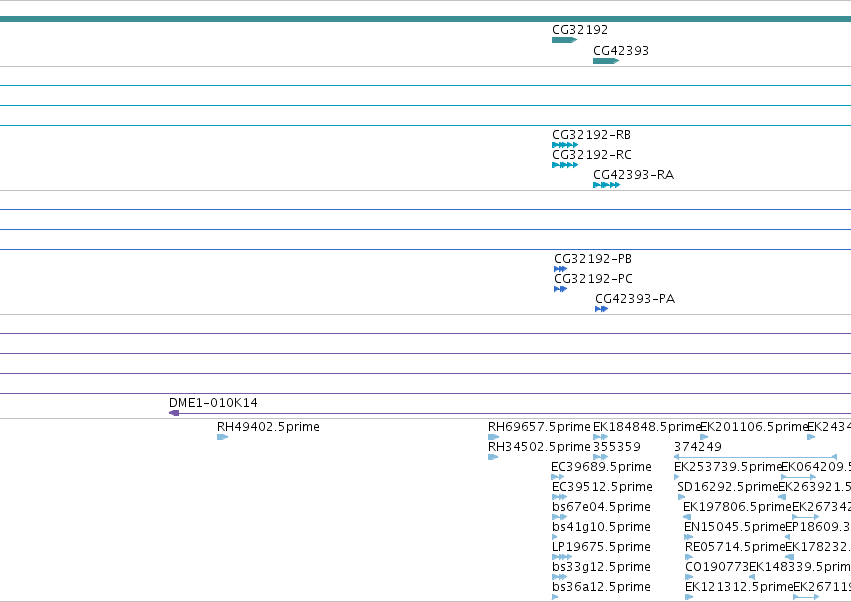Select EC39512.5prime EST
851x602 pixels.
[x=602, y=487]
